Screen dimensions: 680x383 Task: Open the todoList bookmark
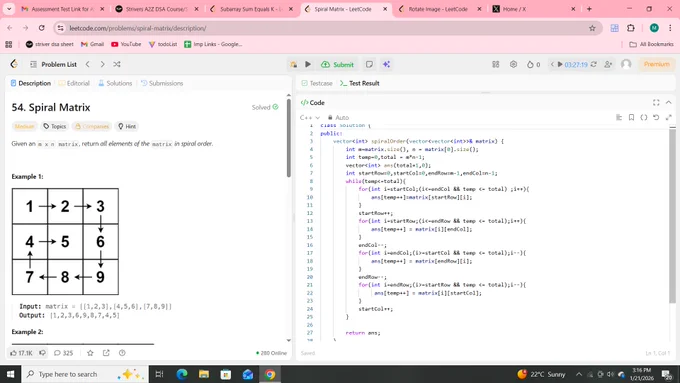(x=163, y=44)
